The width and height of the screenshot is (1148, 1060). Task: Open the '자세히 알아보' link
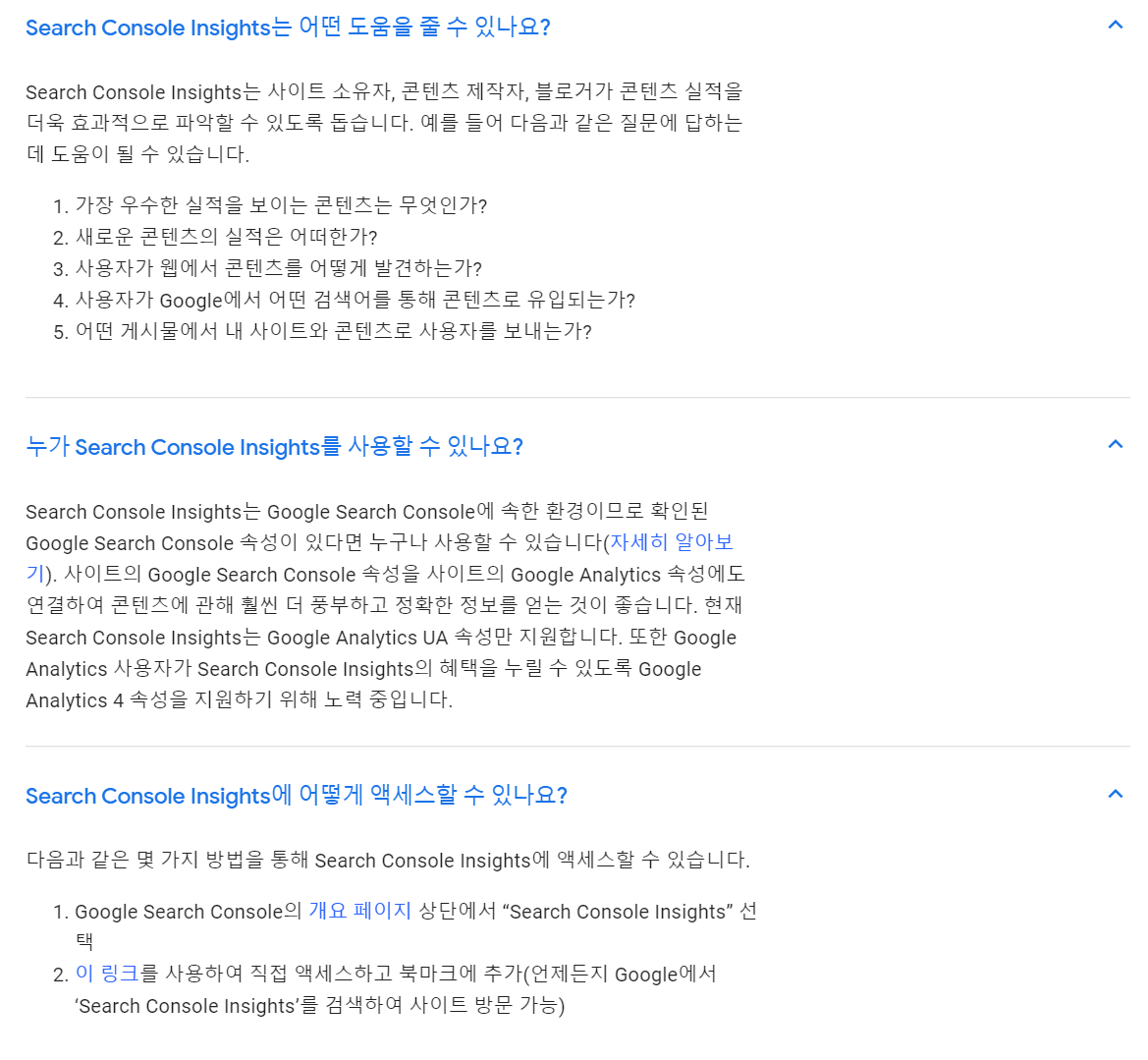click(x=672, y=542)
